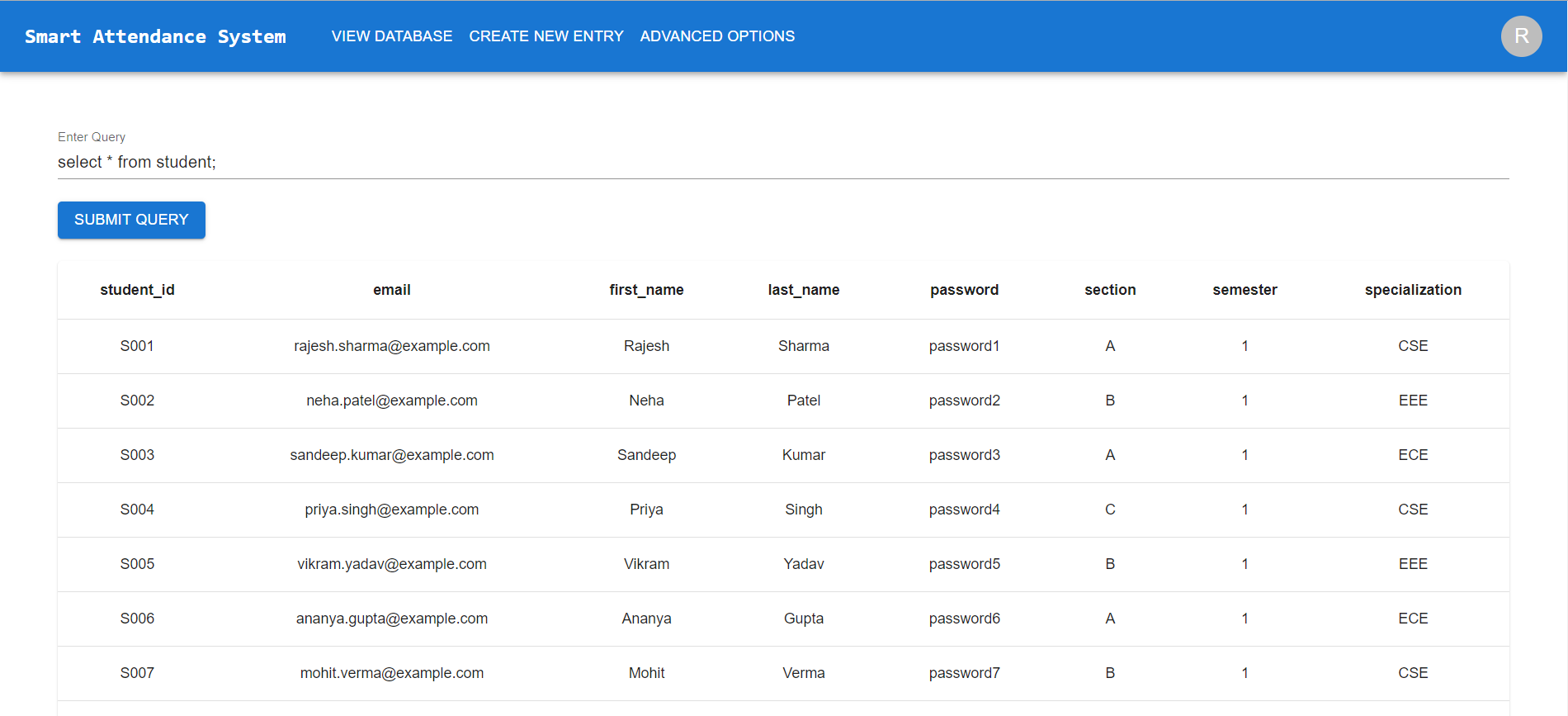The image size is (1568, 716).
Task: Select first name Mohit
Action: [646, 673]
